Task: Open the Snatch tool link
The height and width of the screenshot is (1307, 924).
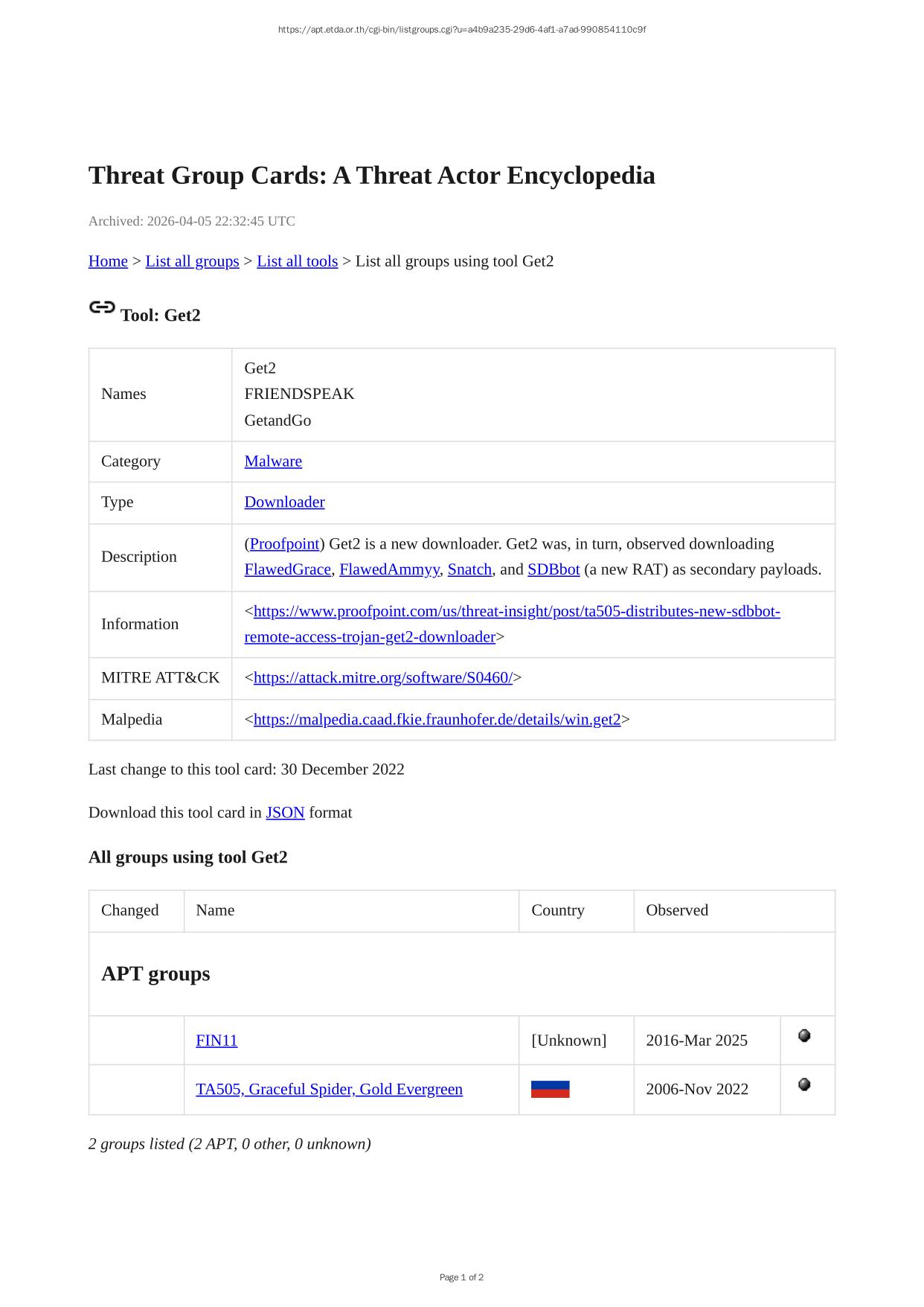Action: tap(469, 569)
